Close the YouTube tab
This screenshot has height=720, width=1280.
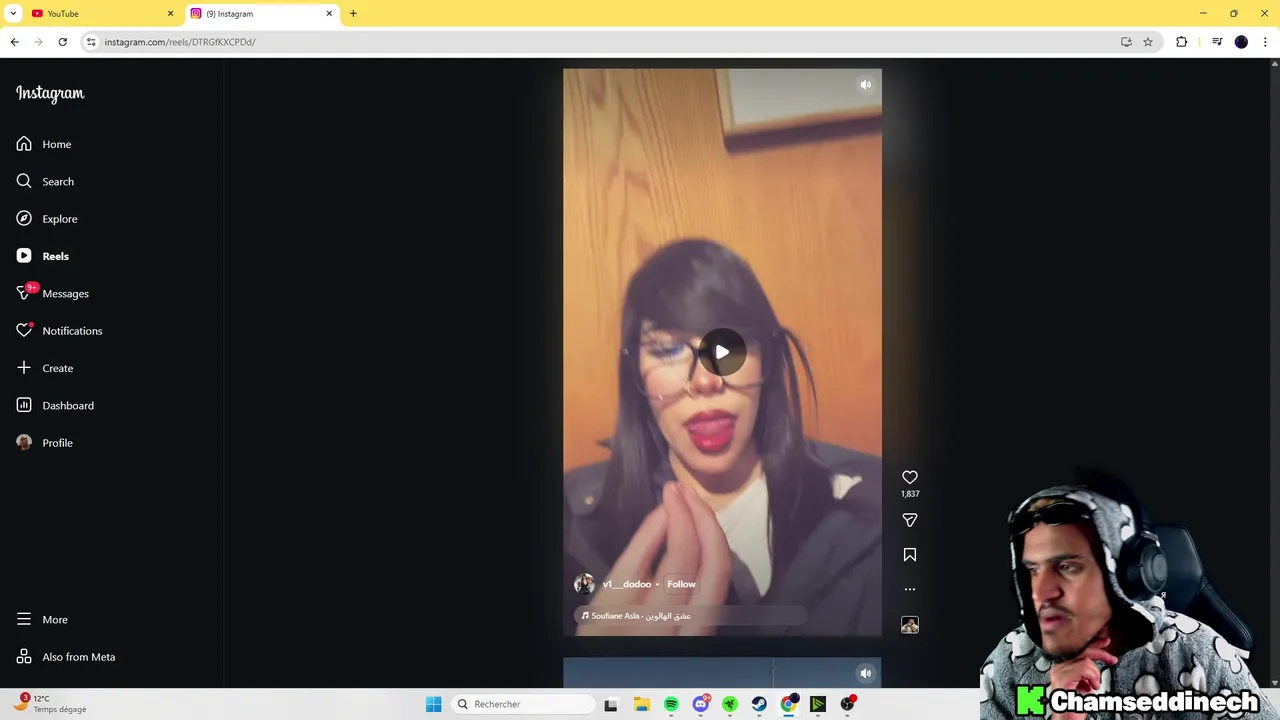tap(170, 14)
